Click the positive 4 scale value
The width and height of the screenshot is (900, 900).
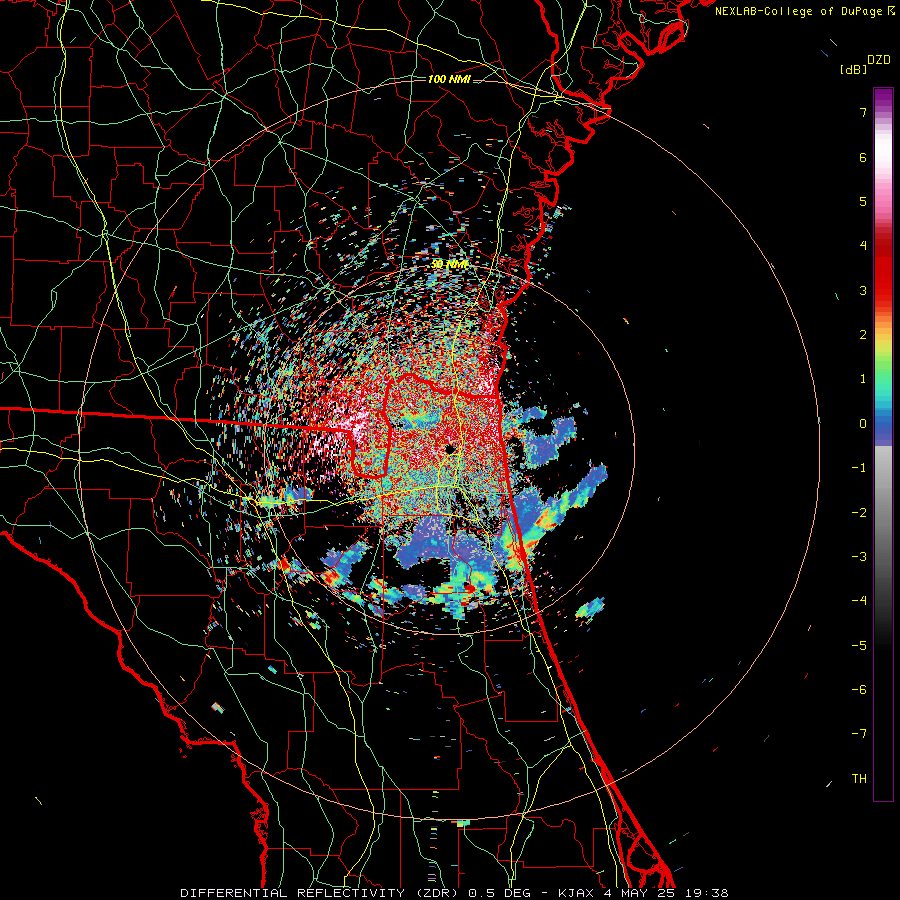pyautogui.click(x=863, y=246)
